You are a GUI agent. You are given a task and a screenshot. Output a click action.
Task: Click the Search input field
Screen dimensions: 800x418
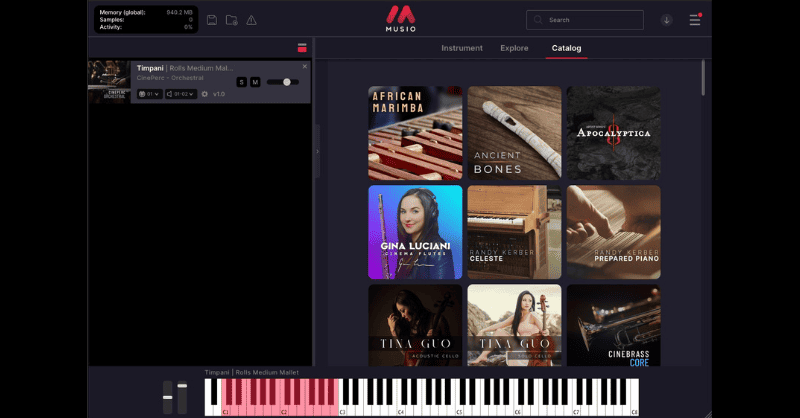click(585, 20)
